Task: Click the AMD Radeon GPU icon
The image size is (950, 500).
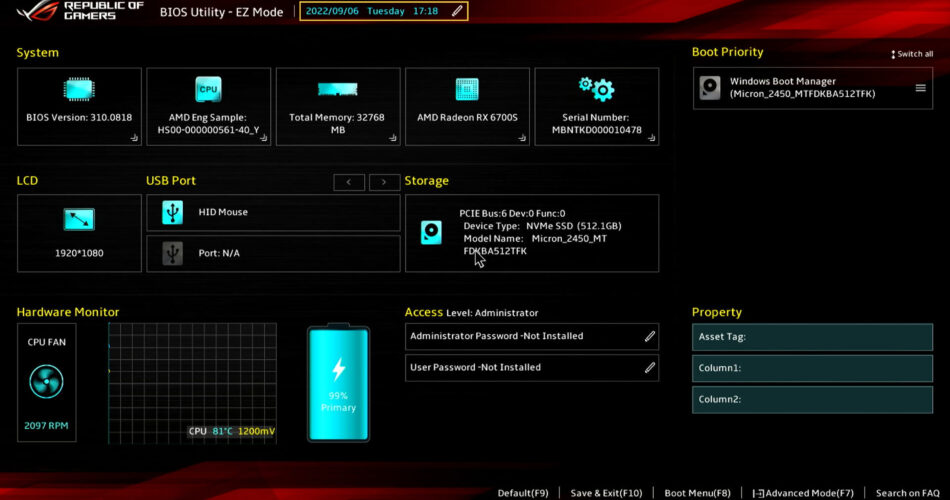Action: point(467,90)
